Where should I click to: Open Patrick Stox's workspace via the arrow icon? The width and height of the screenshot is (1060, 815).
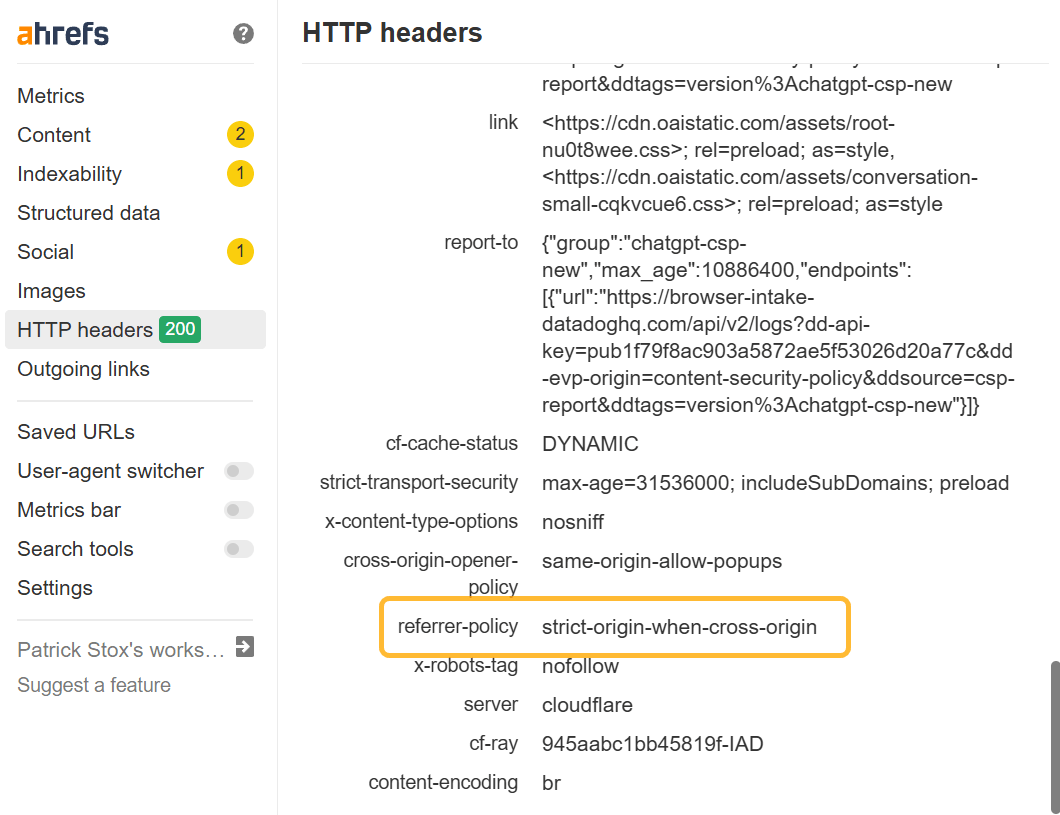coord(245,647)
